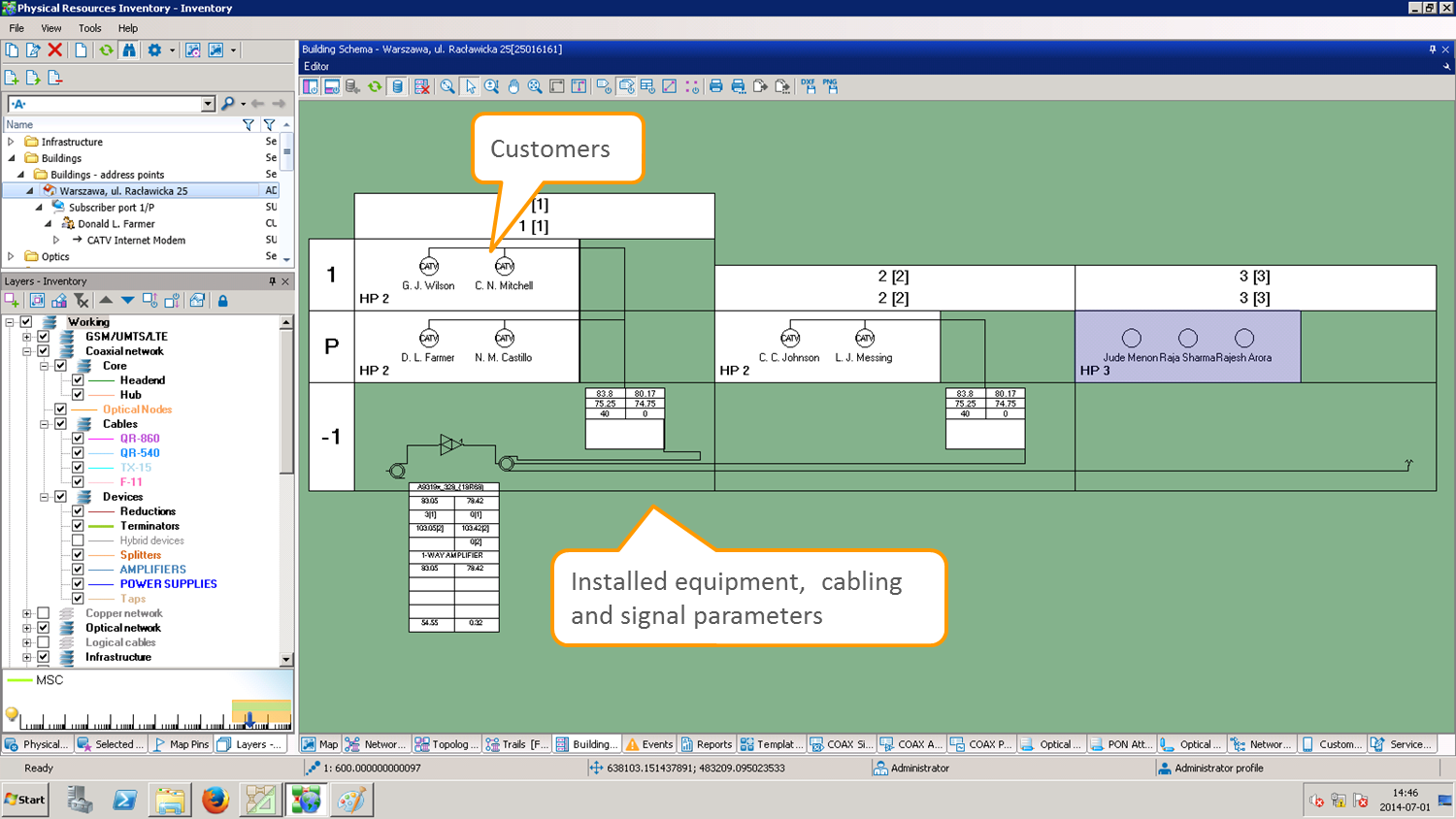Select customer C. N. Mitchell in schema
The width and height of the screenshot is (1456, 819).
(x=504, y=267)
